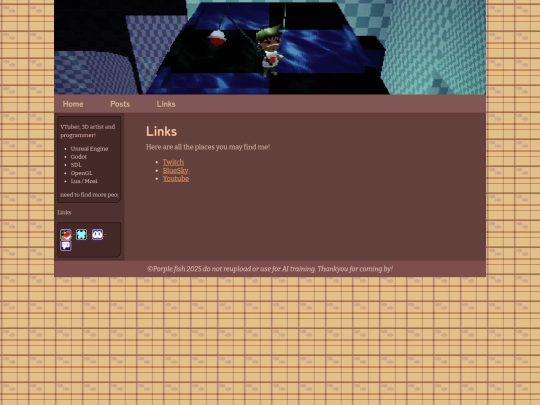Screen dimensions: 540x405
Task: Open the blue mask-face sidebar icon link
Action: click(x=97, y=235)
